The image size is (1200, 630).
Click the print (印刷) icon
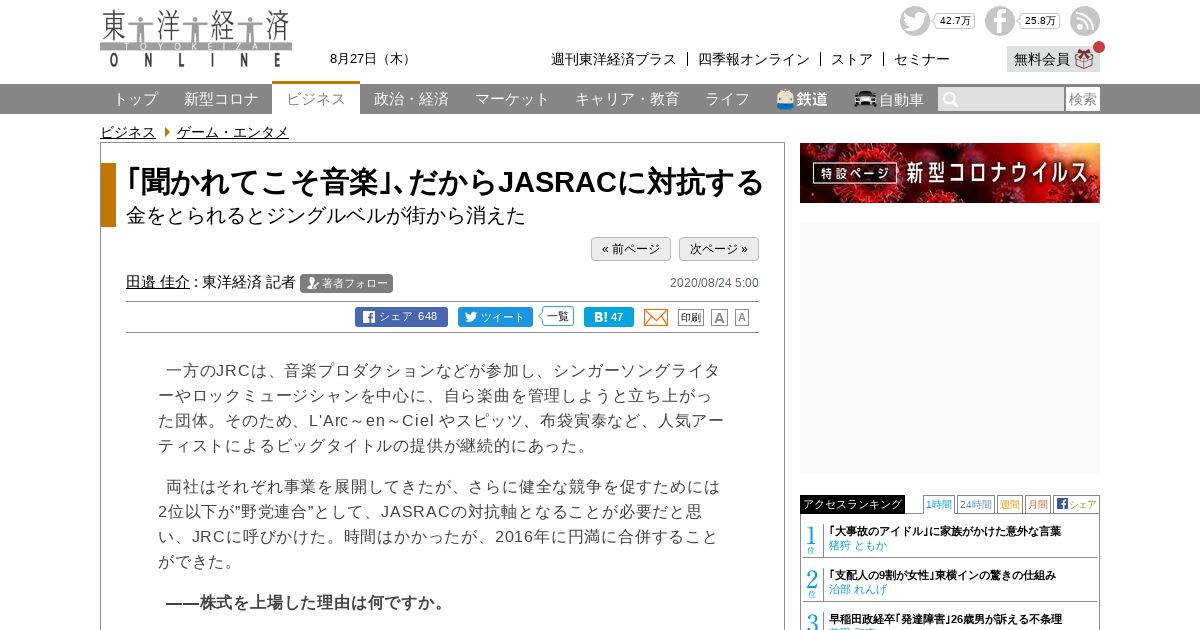tap(691, 317)
